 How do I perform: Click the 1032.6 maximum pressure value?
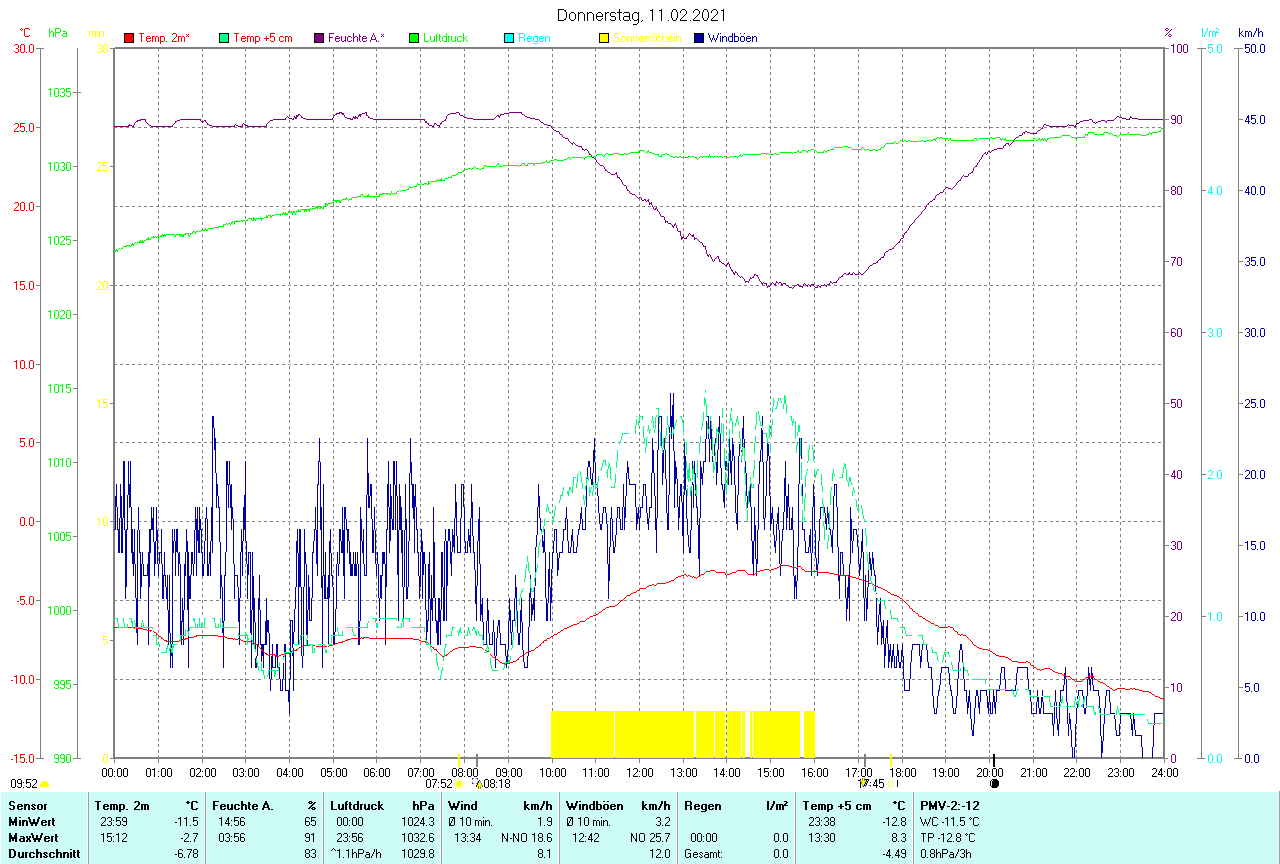pyautogui.click(x=417, y=837)
